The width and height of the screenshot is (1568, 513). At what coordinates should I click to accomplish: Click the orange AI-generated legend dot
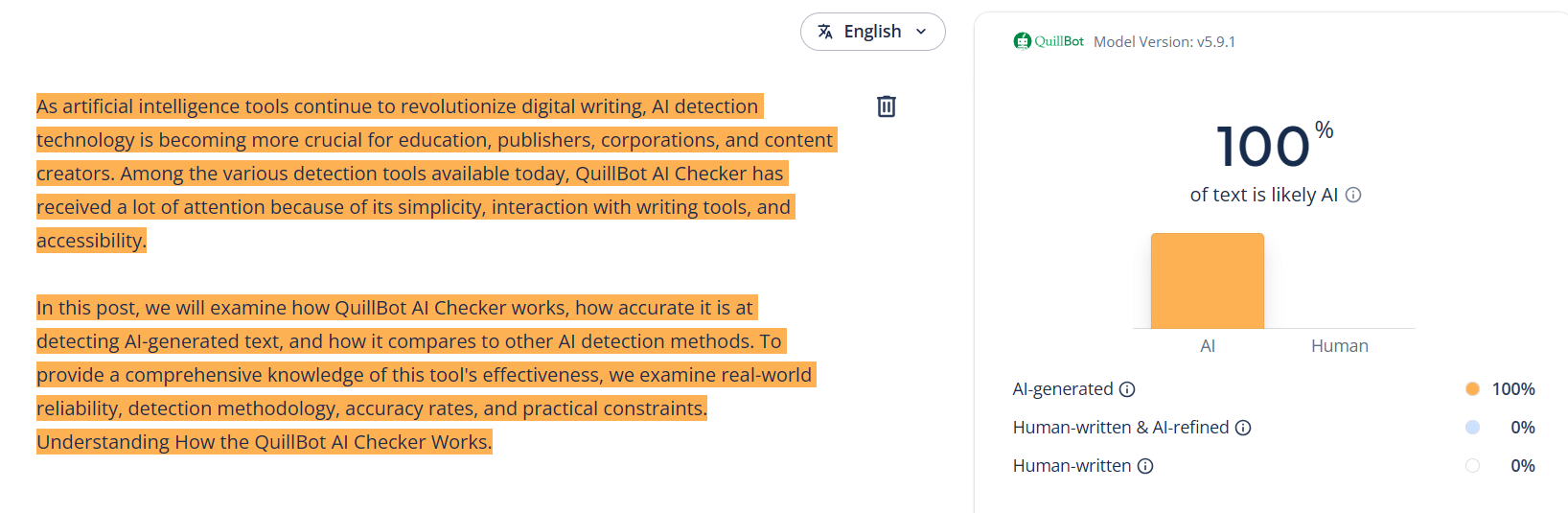pos(1472,389)
